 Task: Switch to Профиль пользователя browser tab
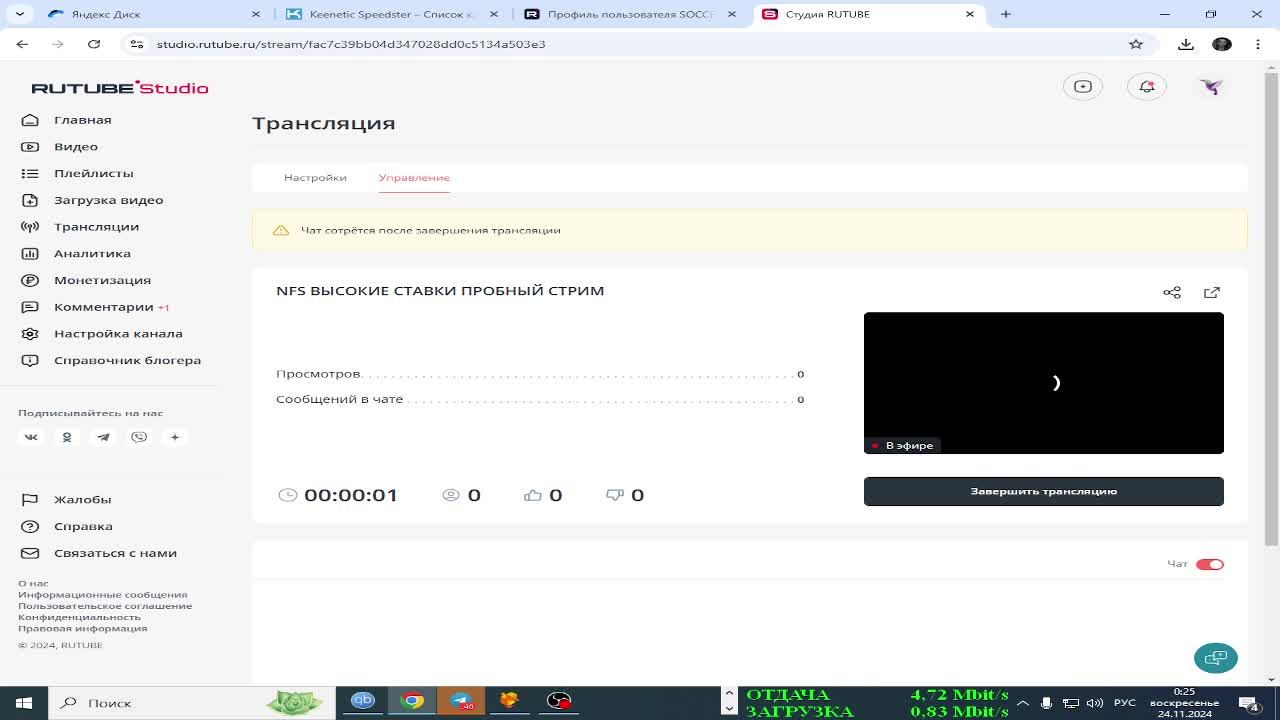(x=630, y=14)
